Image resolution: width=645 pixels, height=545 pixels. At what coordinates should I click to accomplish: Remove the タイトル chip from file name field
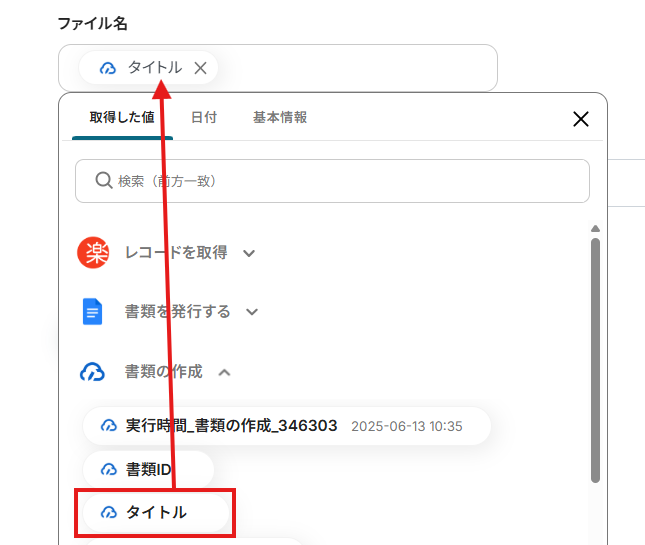tap(200, 68)
